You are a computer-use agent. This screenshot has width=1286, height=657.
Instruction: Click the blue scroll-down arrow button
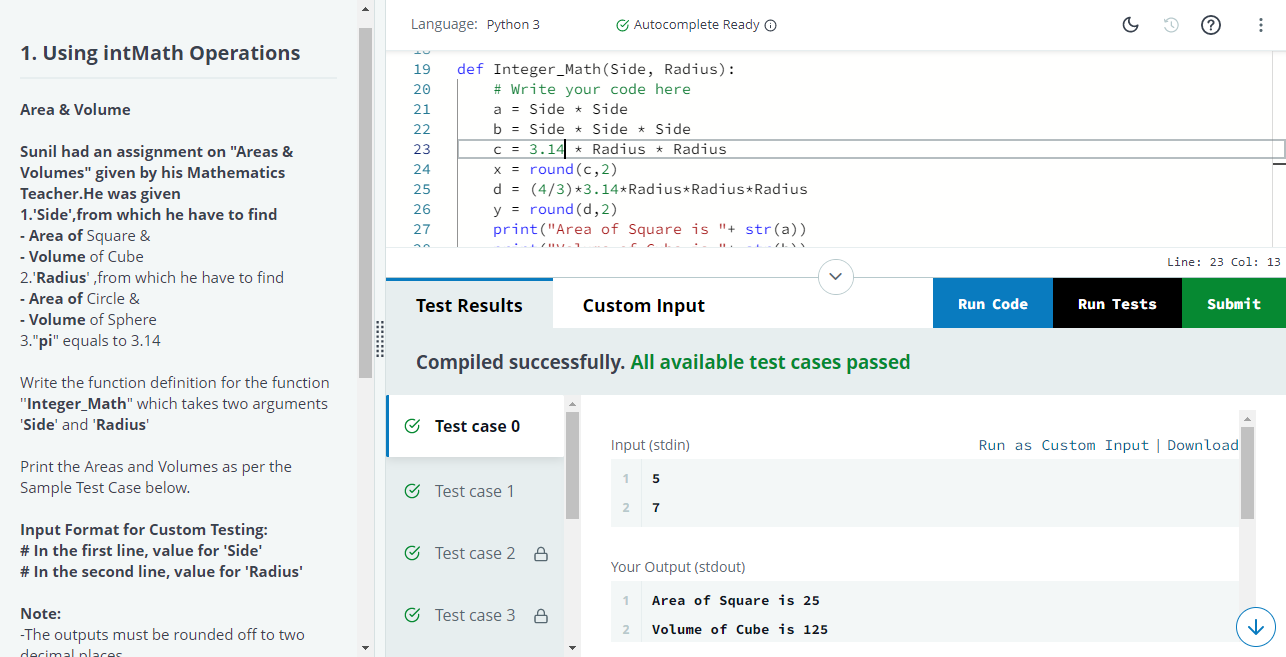pos(1255,627)
